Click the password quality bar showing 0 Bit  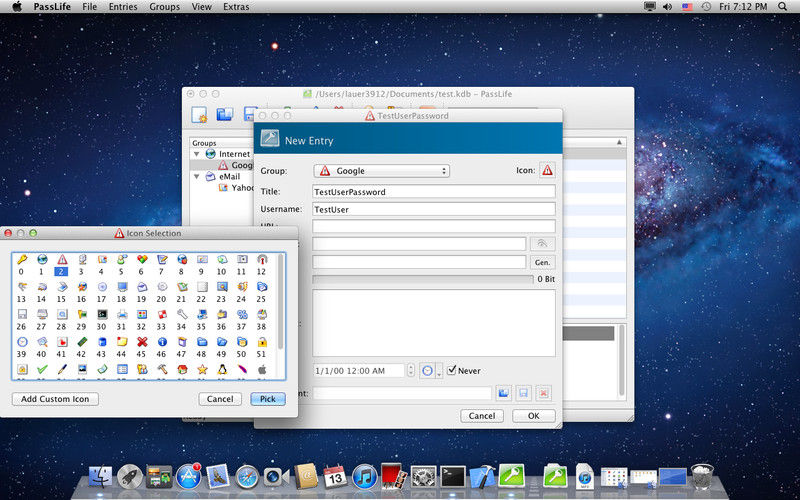(423, 279)
